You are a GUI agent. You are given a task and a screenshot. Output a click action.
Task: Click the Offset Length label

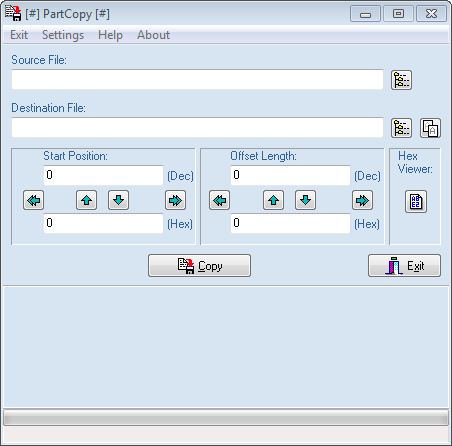click(263, 156)
